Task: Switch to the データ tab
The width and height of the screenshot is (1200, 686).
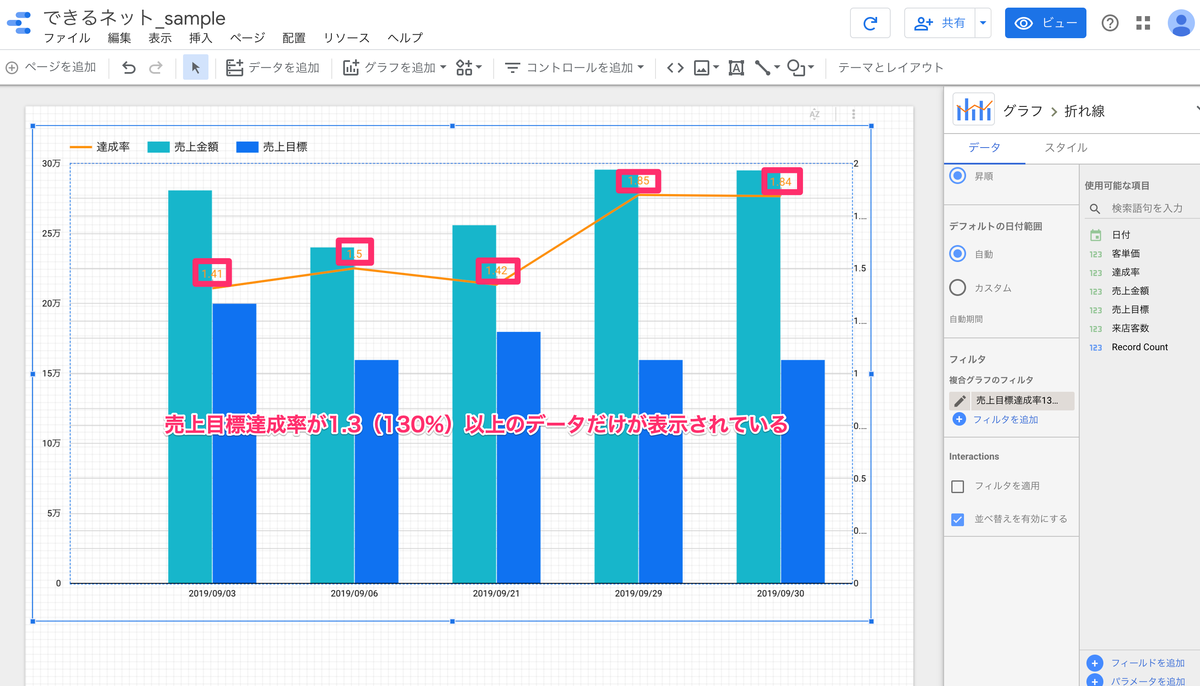Action: 984,147
